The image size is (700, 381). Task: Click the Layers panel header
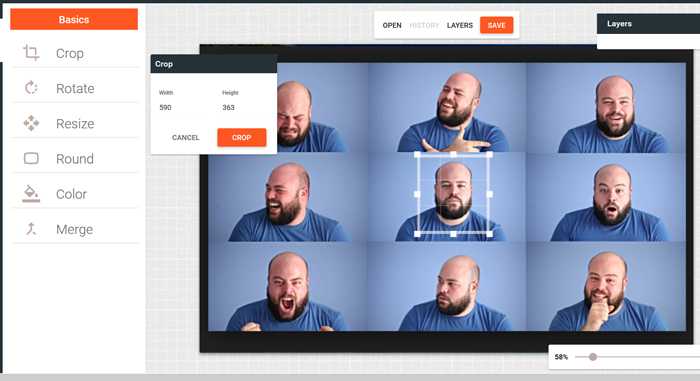[x=648, y=24]
